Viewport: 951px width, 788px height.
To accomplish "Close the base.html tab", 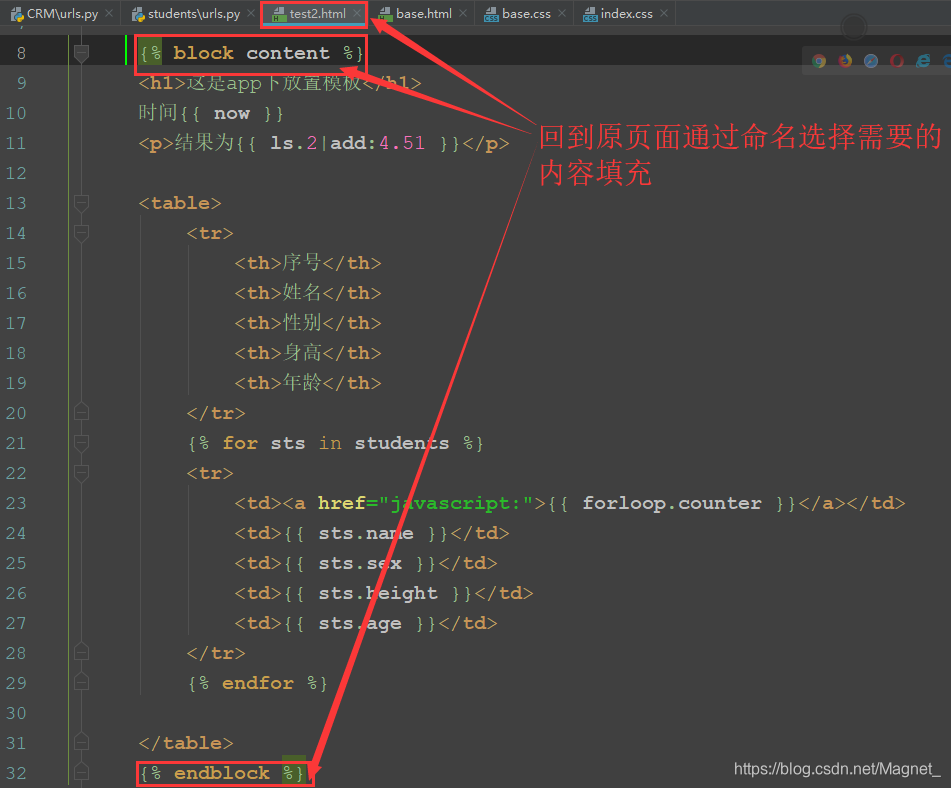I will pos(463,13).
